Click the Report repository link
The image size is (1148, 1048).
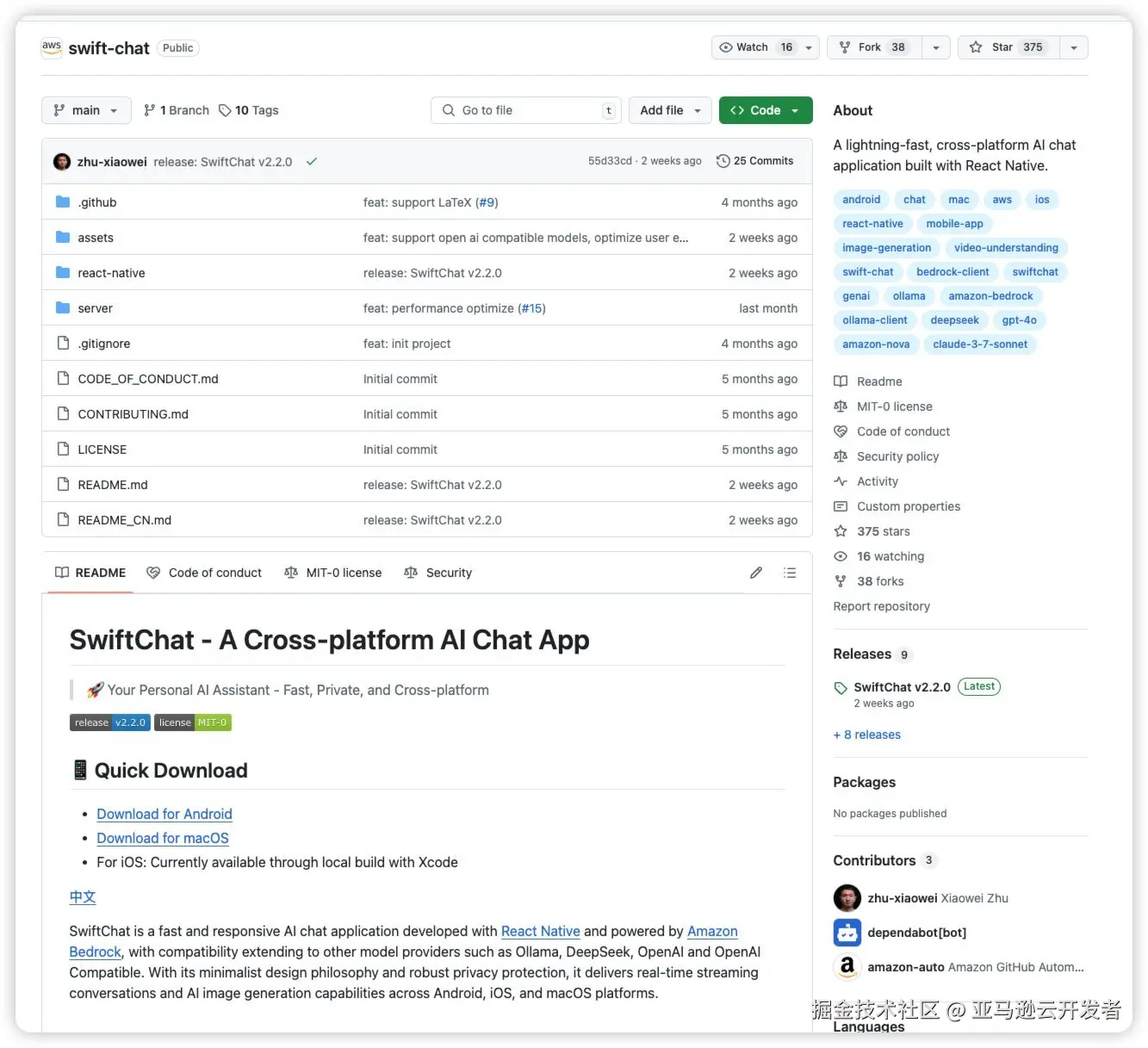click(882, 606)
